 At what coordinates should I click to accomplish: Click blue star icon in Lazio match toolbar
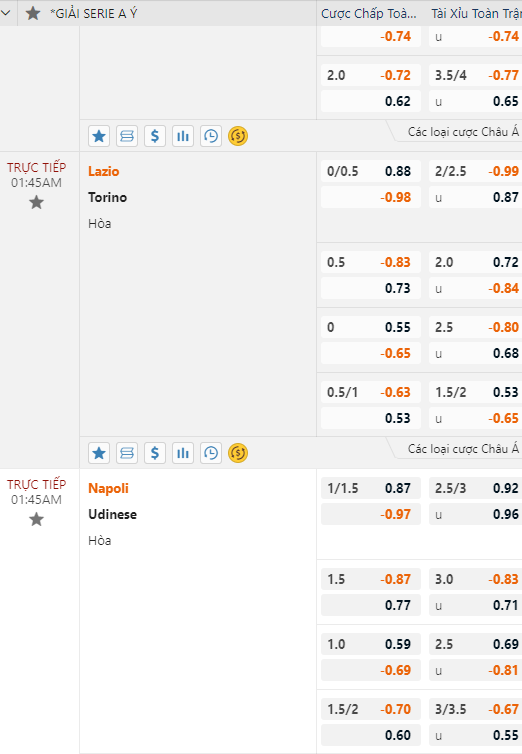[x=99, y=453]
